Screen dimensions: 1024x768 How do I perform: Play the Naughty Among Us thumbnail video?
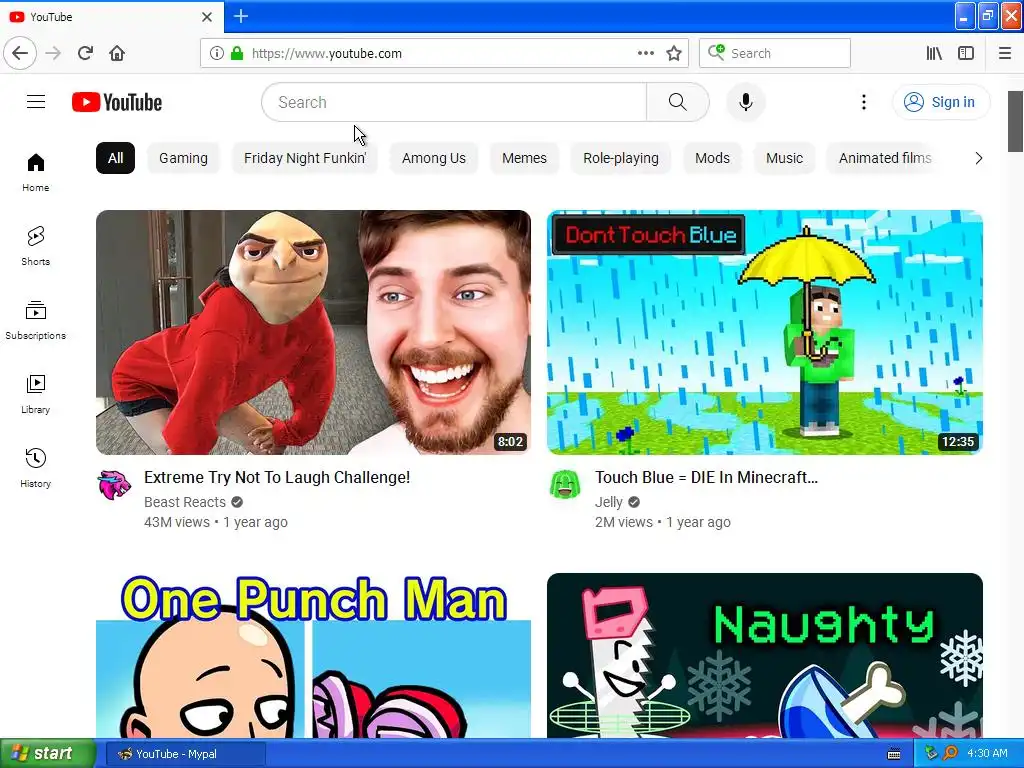765,656
